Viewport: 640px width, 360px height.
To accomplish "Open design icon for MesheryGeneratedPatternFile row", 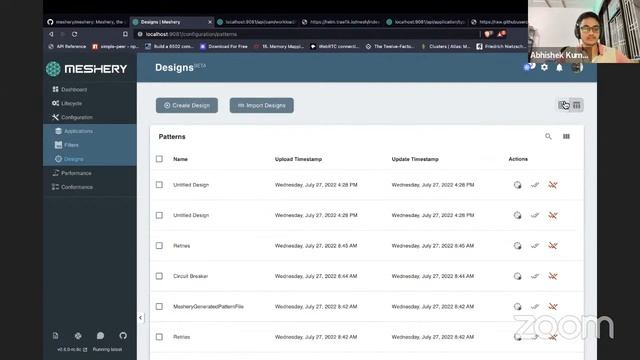I will pyautogui.click(x=517, y=307).
